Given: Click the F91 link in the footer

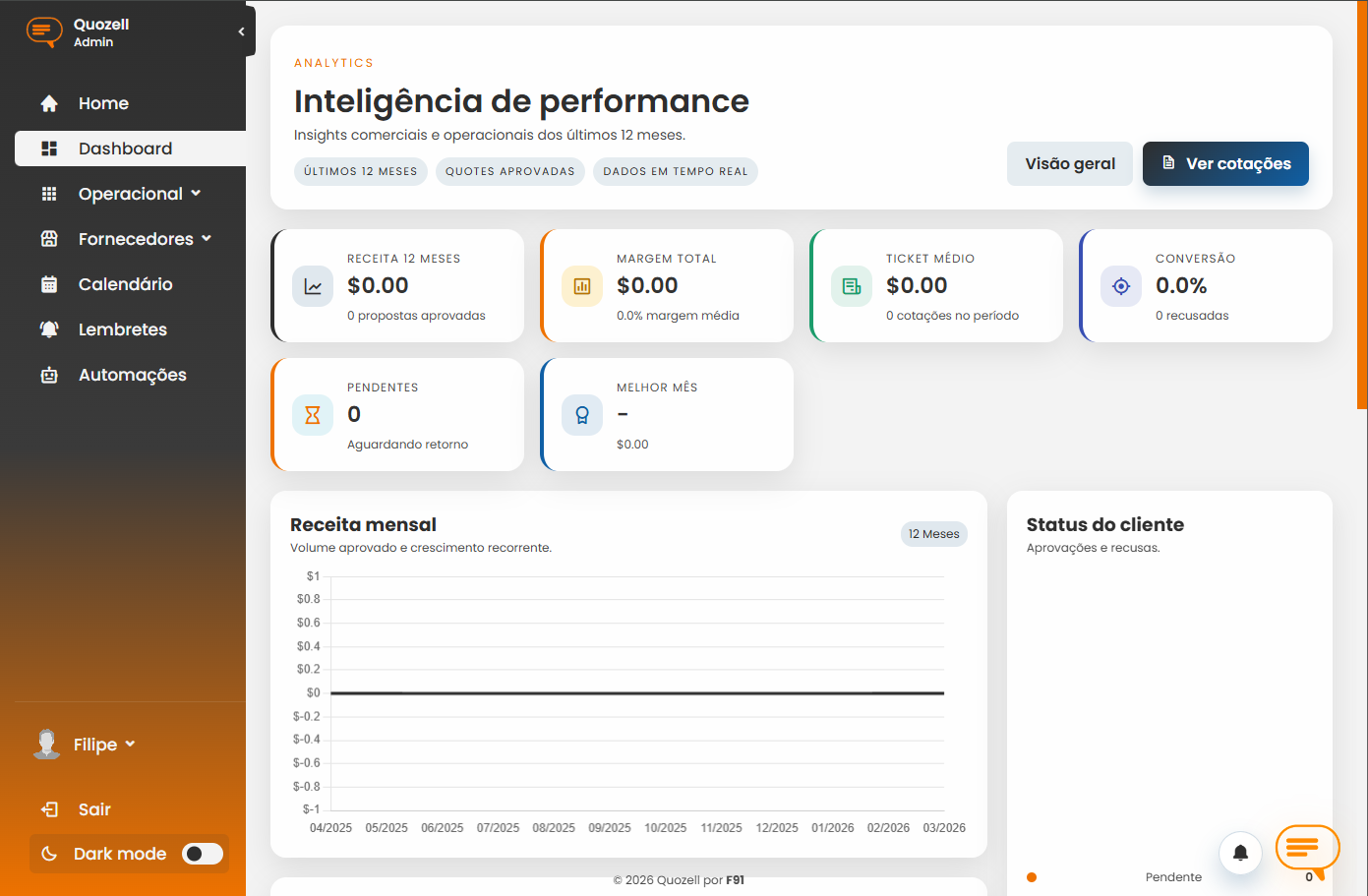Looking at the screenshot, I should coord(735,880).
